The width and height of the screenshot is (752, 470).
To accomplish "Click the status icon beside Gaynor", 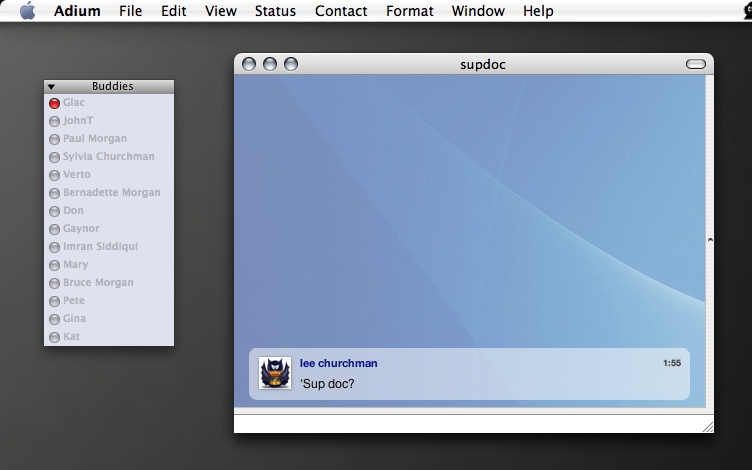I will tap(54, 229).
